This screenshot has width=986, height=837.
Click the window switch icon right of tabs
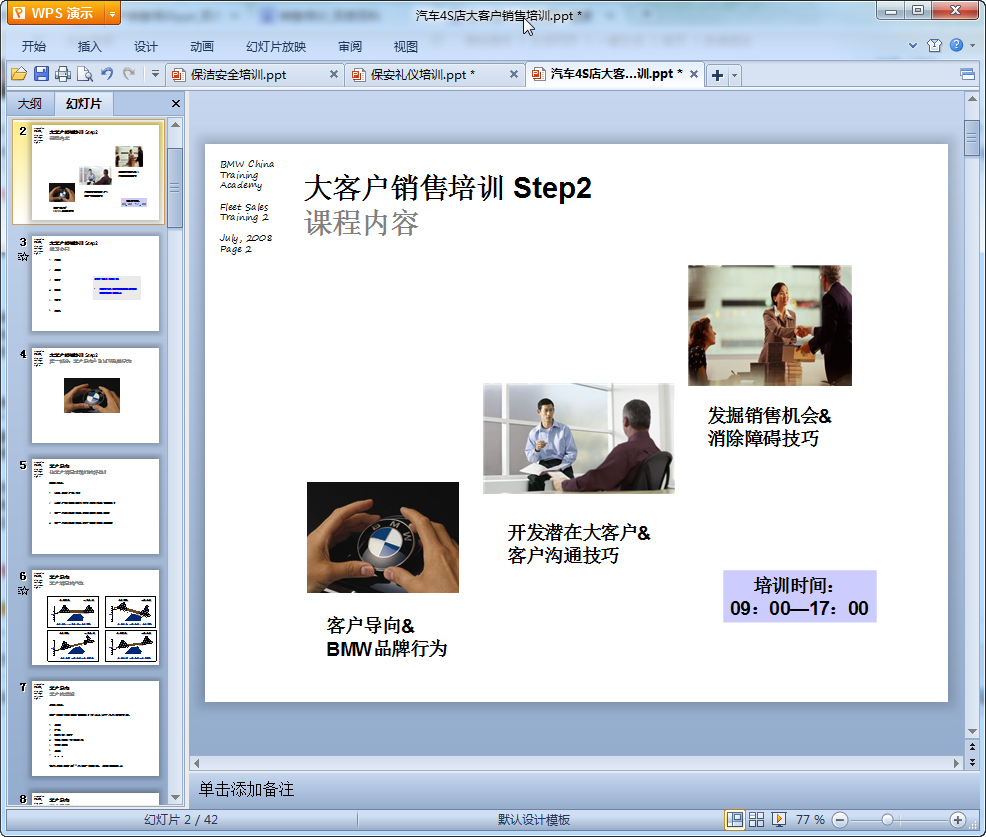pyautogui.click(x=967, y=75)
